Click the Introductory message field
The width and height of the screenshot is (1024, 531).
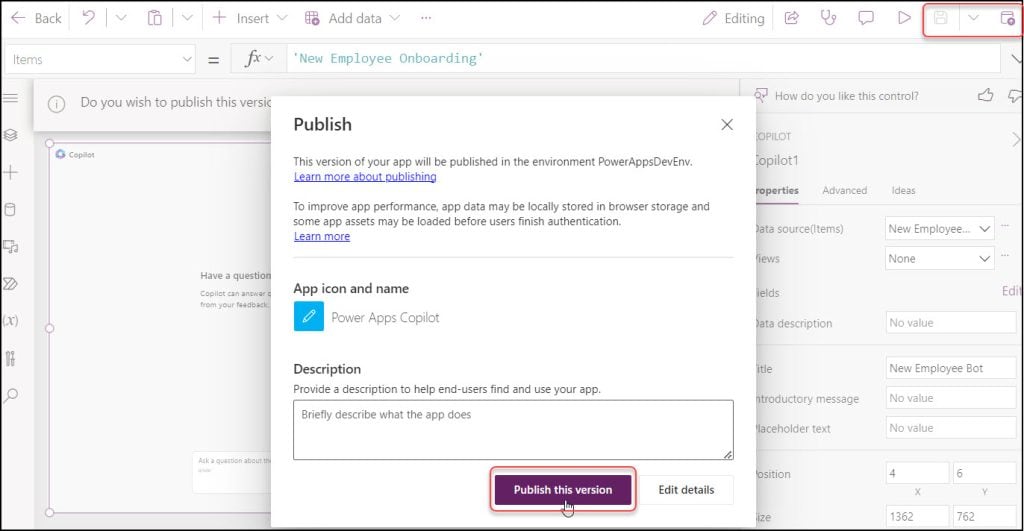[951, 398]
